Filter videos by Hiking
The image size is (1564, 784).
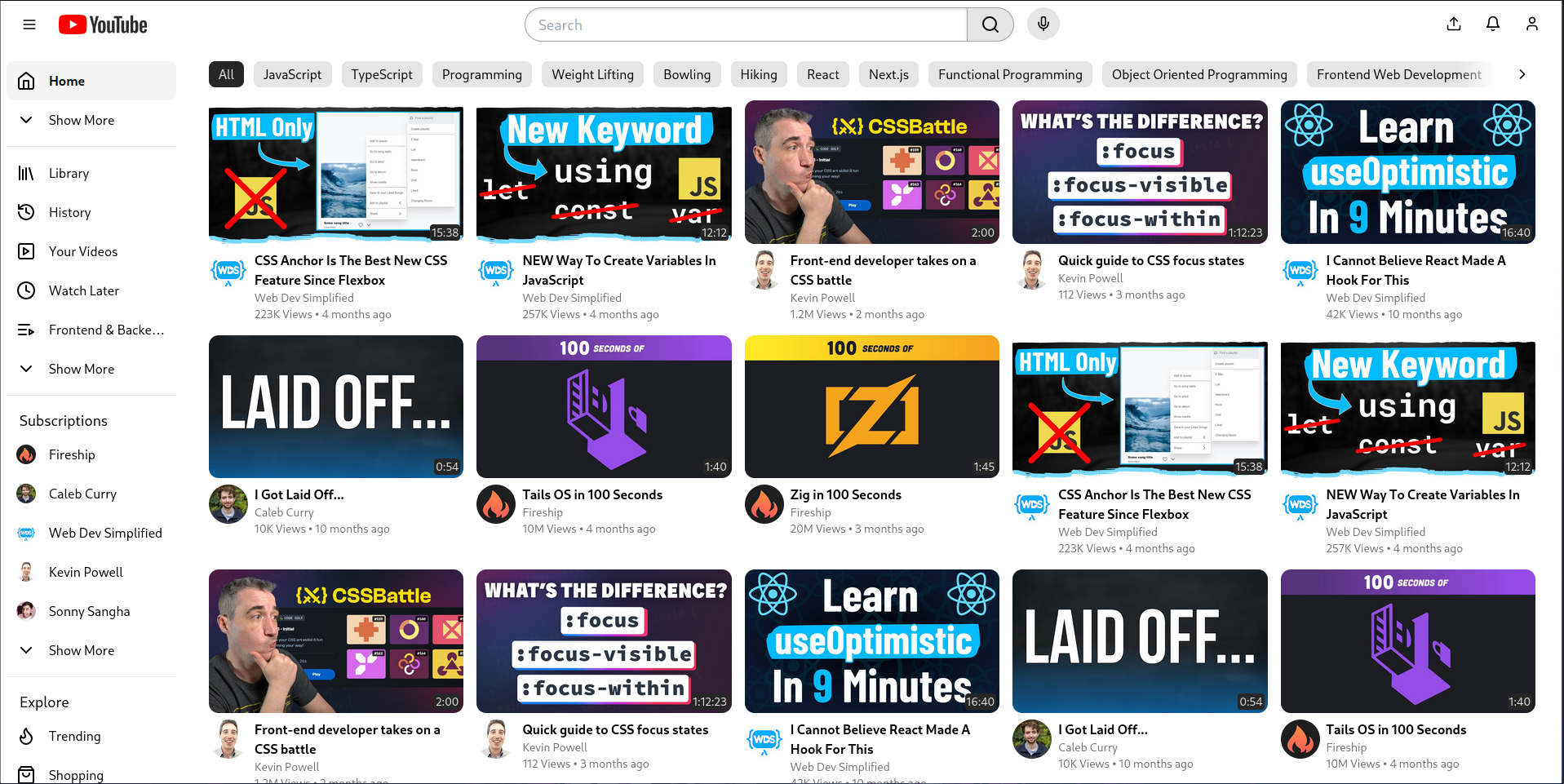tap(759, 74)
